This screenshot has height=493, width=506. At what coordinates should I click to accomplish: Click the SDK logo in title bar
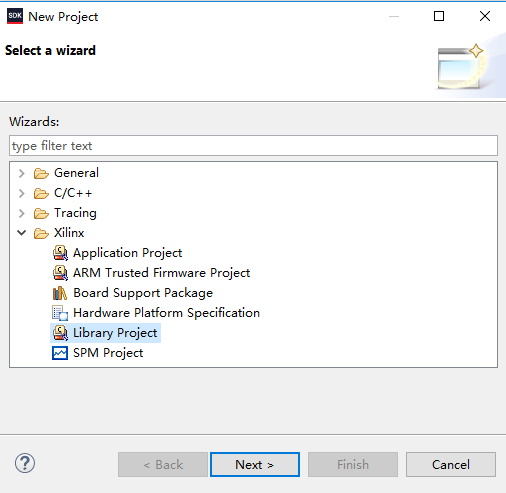click(15, 16)
